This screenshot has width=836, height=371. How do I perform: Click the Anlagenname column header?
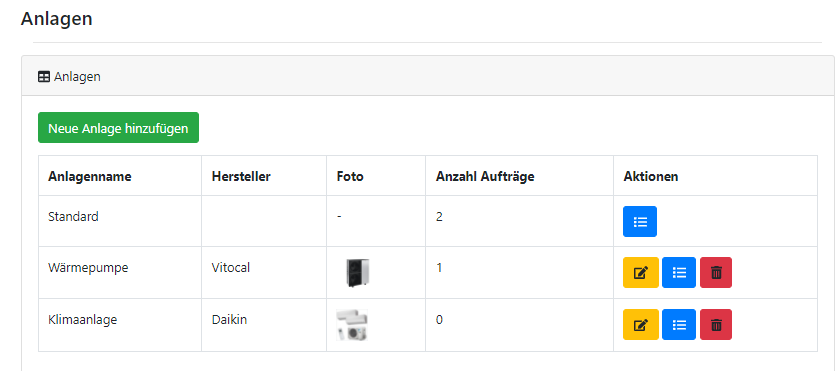click(90, 176)
